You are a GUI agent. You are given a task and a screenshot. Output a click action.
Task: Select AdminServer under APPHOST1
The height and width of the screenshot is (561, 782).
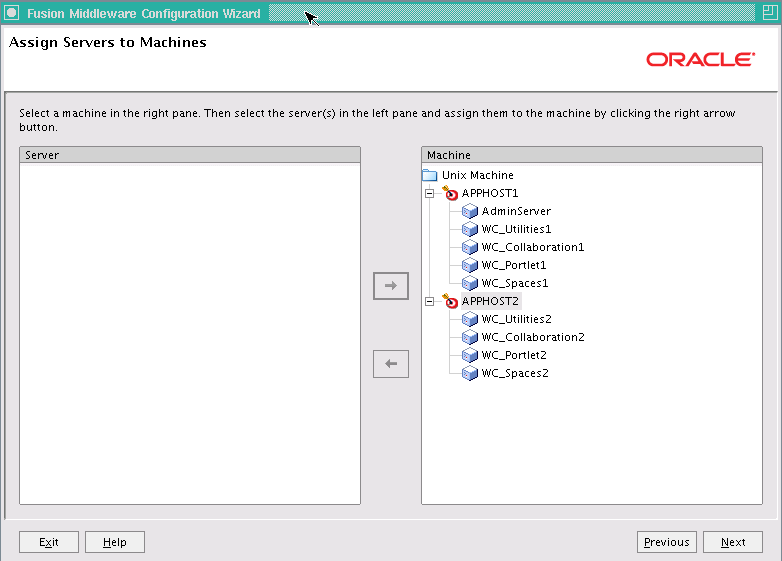coord(516,211)
